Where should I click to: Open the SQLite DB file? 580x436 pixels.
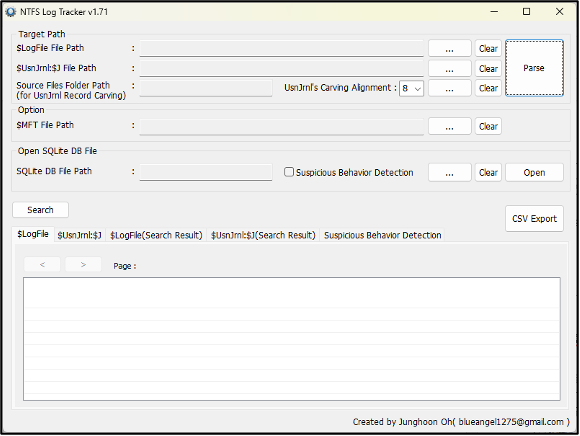pos(534,173)
